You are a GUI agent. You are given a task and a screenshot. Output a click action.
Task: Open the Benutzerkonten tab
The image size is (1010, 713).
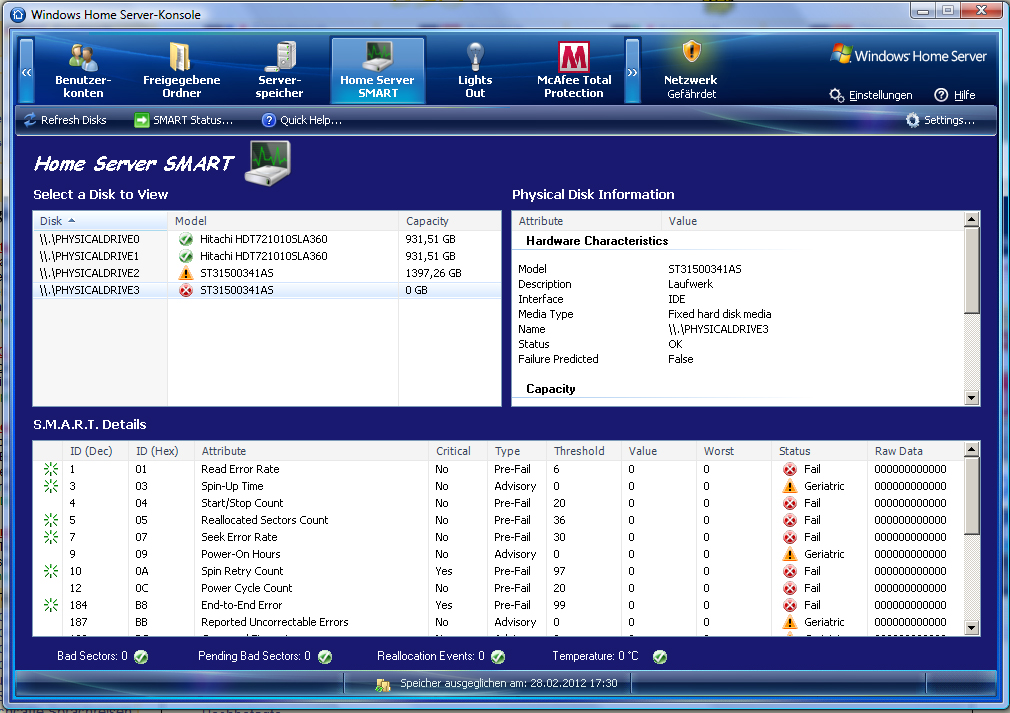[83, 70]
